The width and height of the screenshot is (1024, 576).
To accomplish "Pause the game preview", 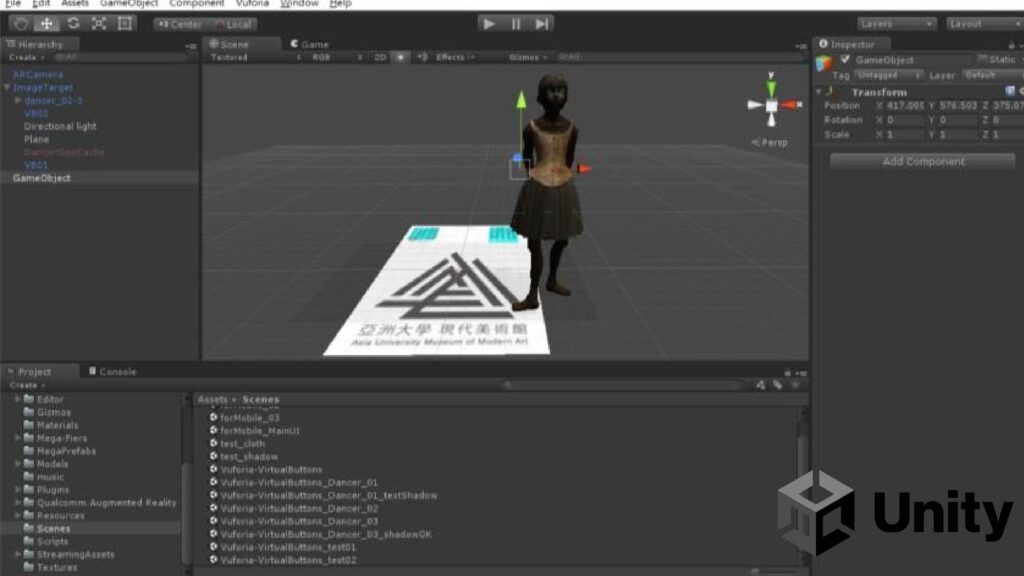I will coord(516,24).
